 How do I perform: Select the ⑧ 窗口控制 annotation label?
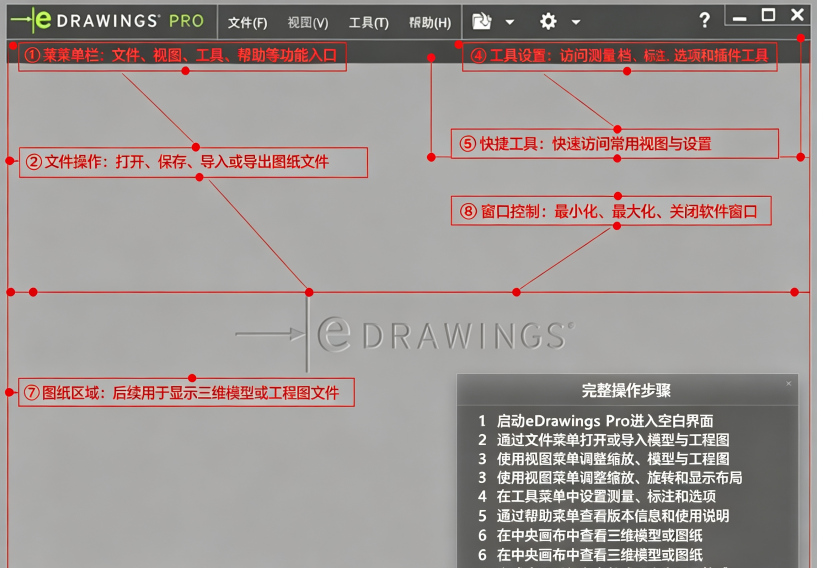611,211
